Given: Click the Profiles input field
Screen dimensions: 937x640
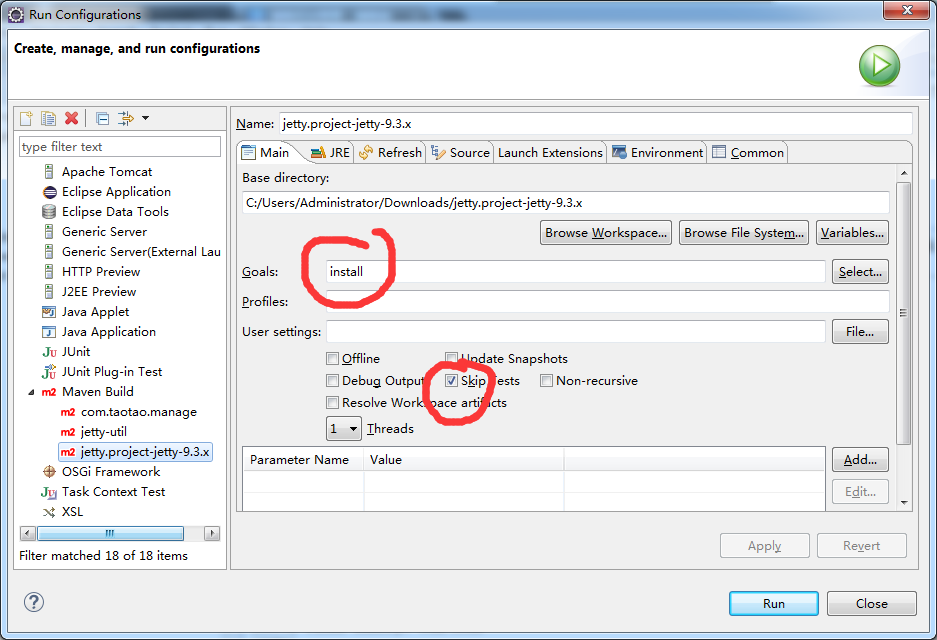Looking at the screenshot, I should [608, 302].
